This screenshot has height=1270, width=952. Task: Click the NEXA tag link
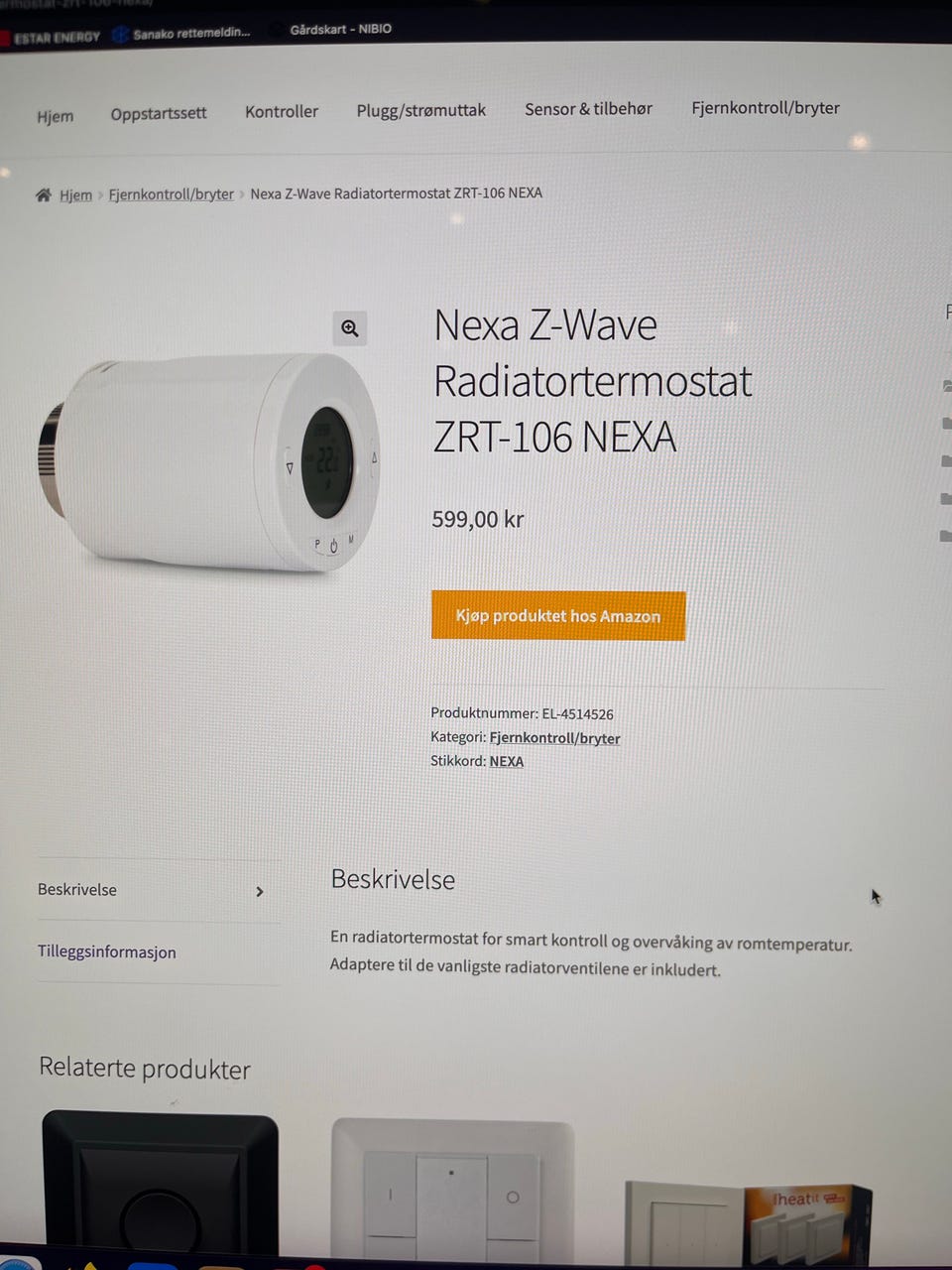pos(506,761)
